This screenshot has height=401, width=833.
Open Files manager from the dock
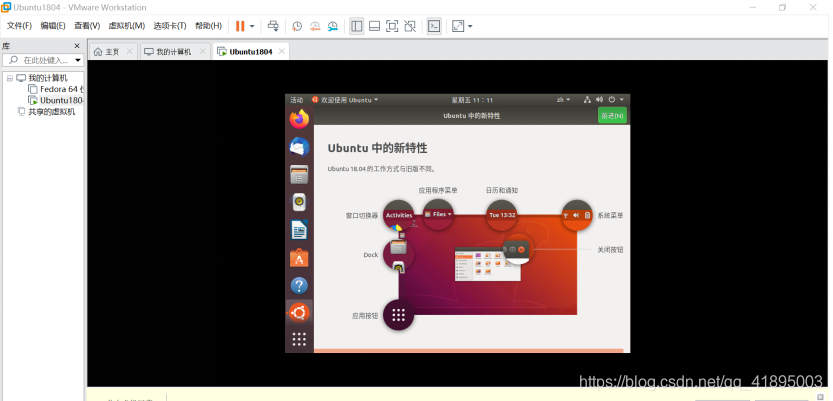[299, 174]
